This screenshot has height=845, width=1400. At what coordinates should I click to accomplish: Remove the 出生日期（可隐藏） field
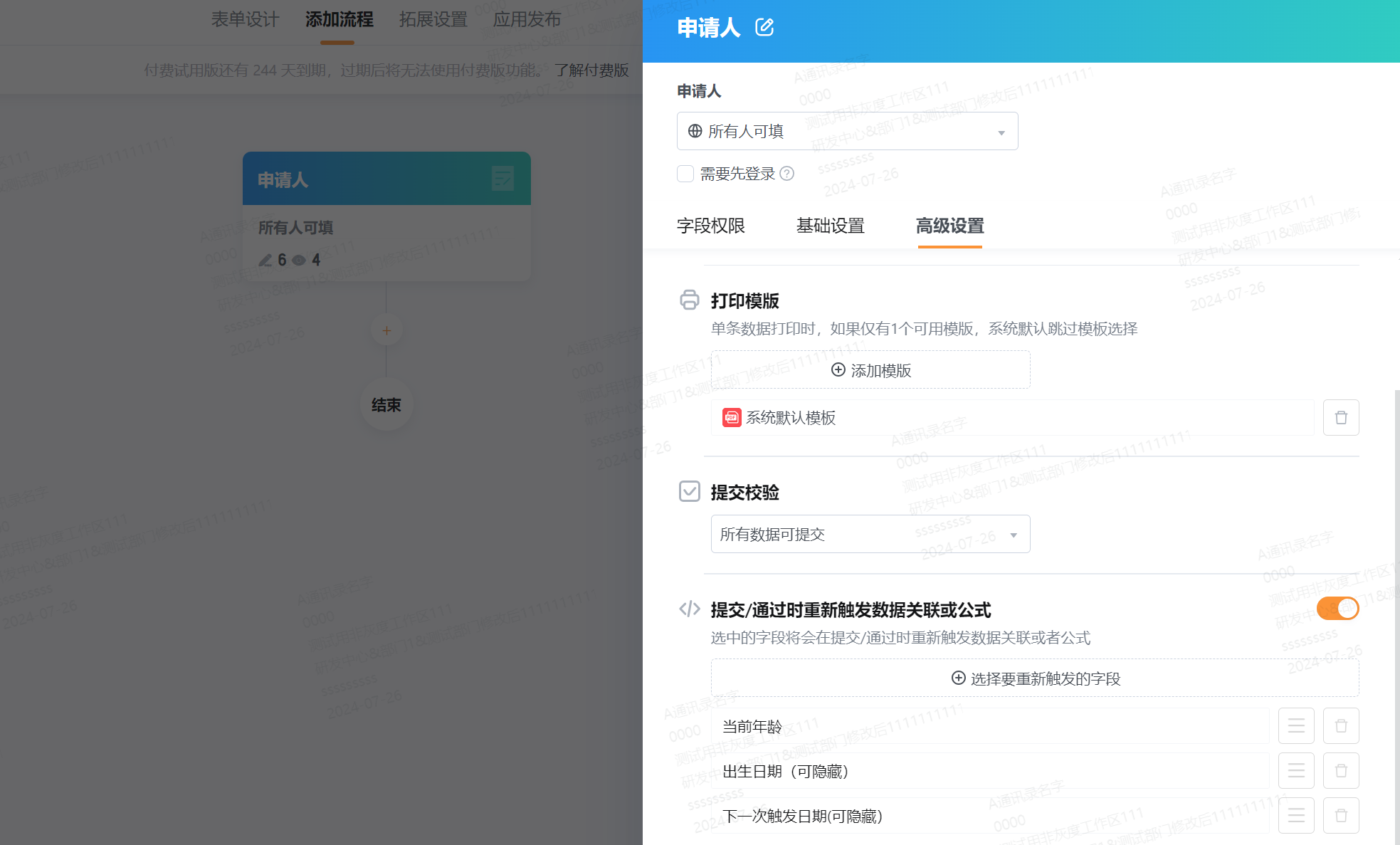(x=1341, y=771)
